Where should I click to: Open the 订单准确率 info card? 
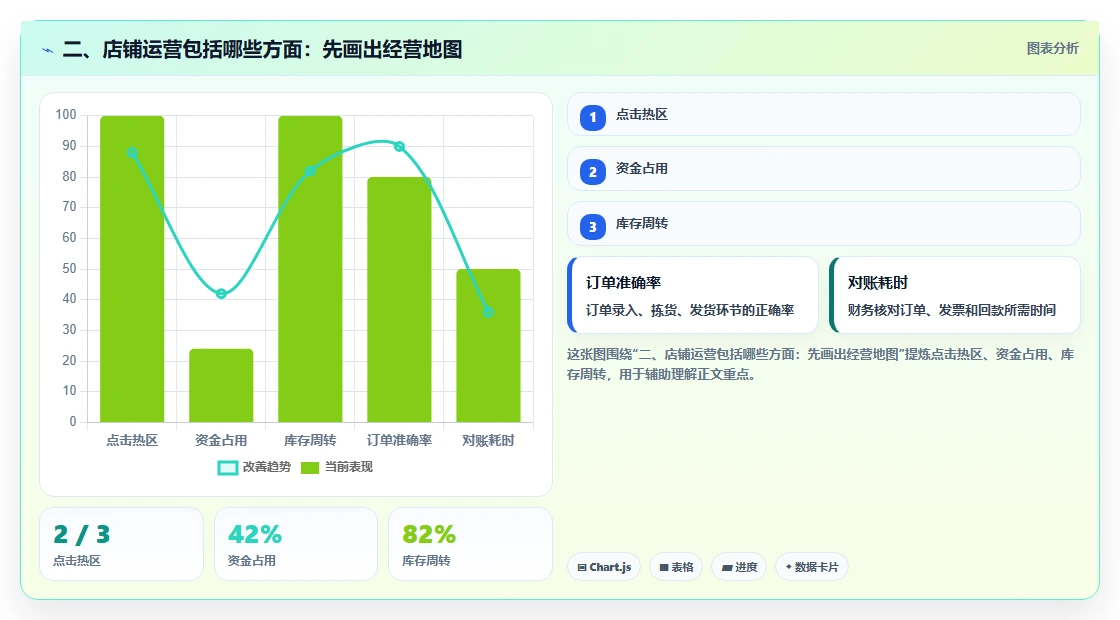pyautogui.click(x=692, y=295)
